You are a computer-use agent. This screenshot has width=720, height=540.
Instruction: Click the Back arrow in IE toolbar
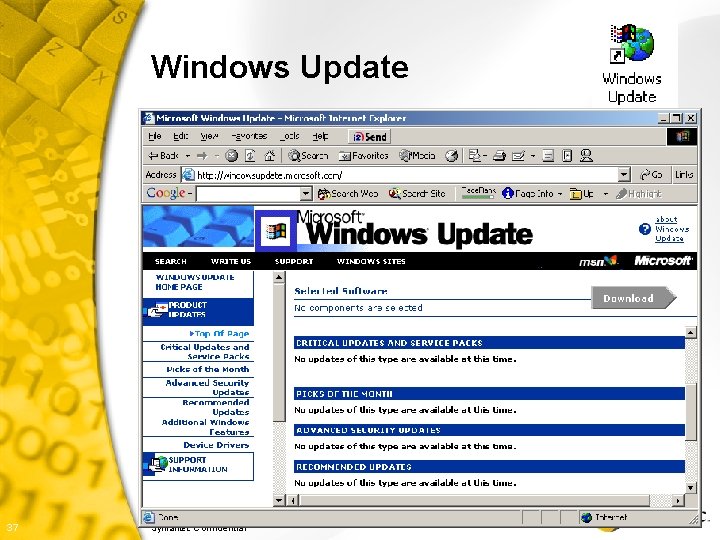point(163,156)
